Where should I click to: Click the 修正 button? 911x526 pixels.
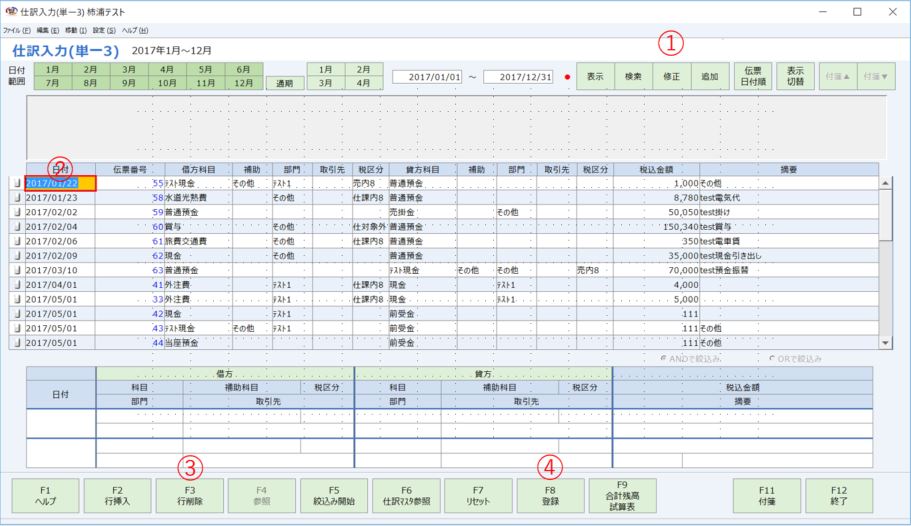coord(672,76)
